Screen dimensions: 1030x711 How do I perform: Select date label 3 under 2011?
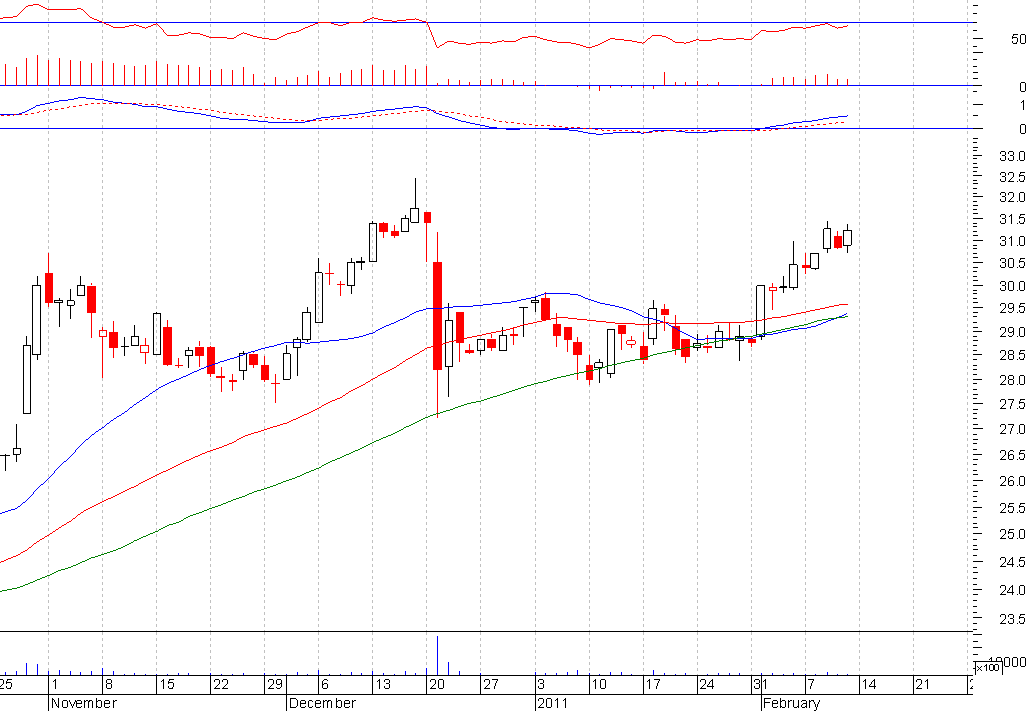coord(541,684)
